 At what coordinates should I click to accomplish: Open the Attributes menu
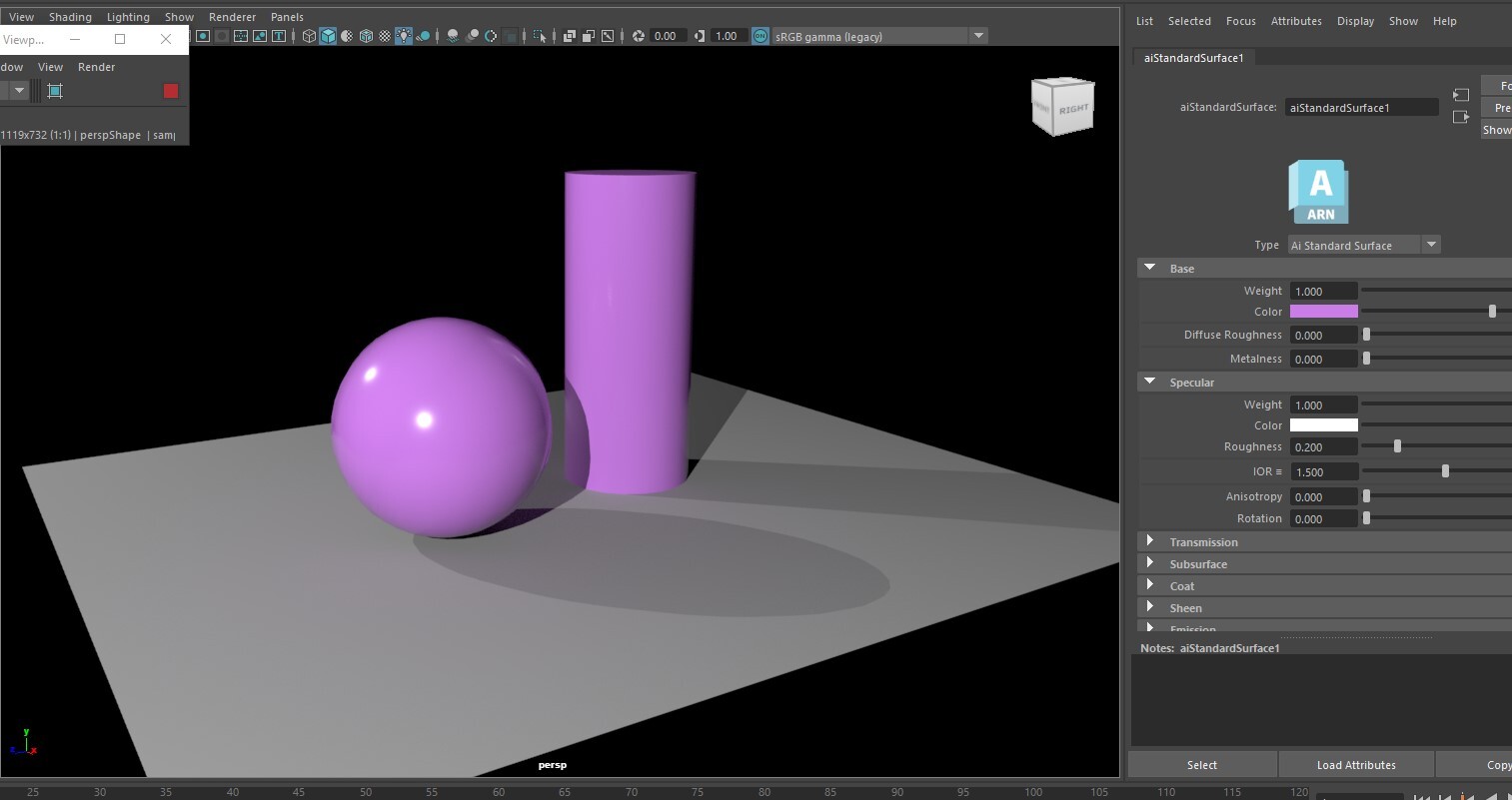click(1296, 21)
